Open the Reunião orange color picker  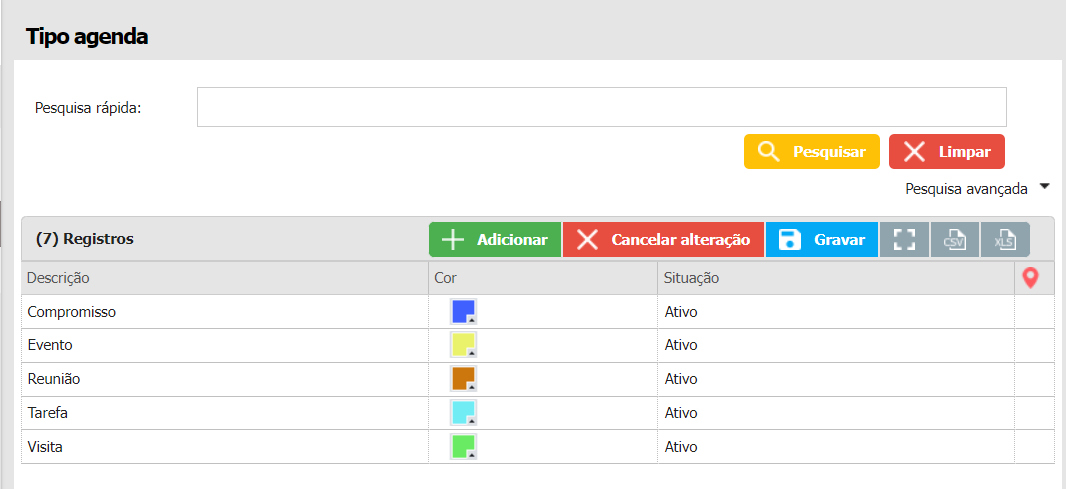tap(463, 379)
